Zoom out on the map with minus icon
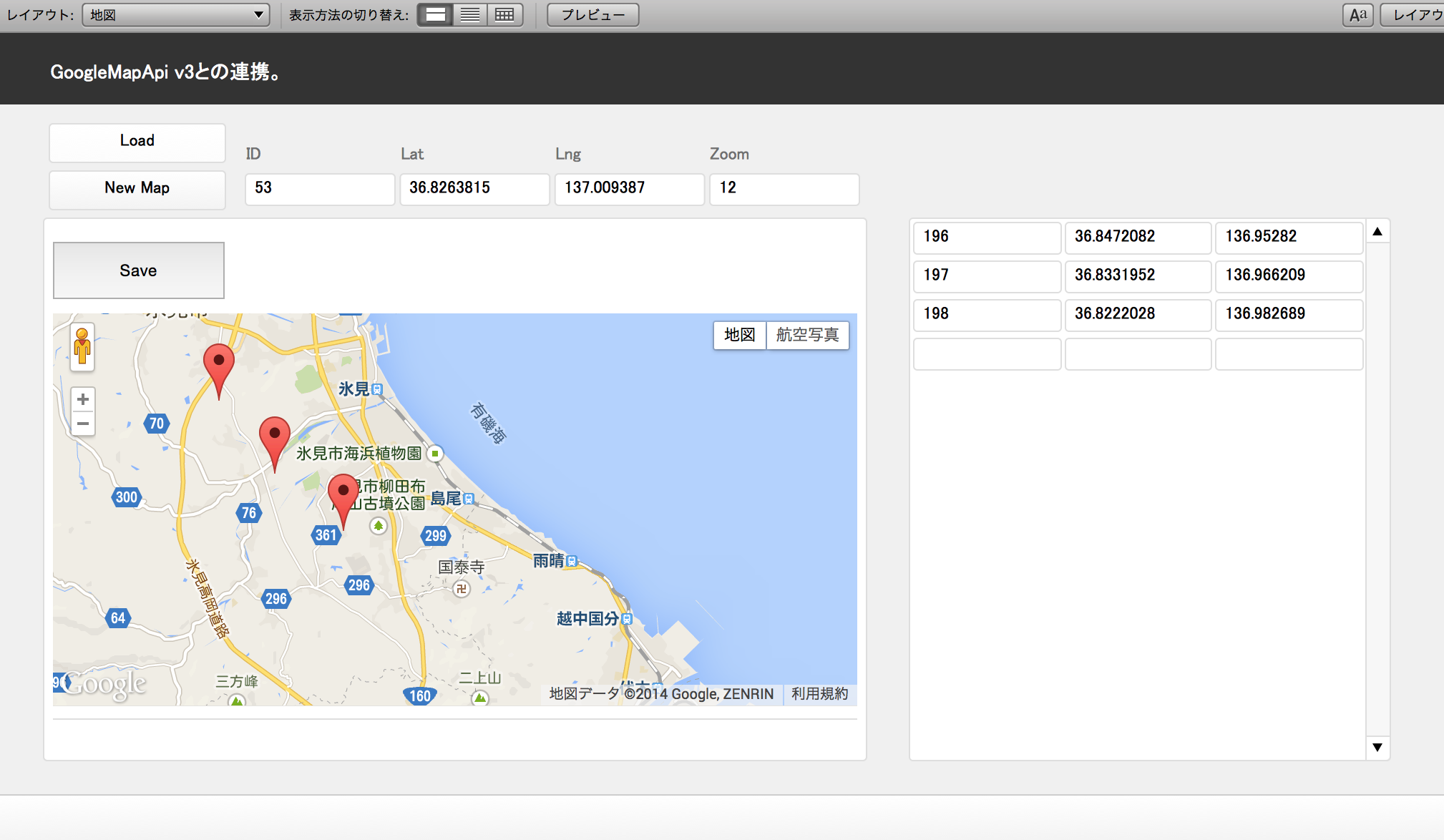The height and width of the screenshot is (840, 1444). 83,424
